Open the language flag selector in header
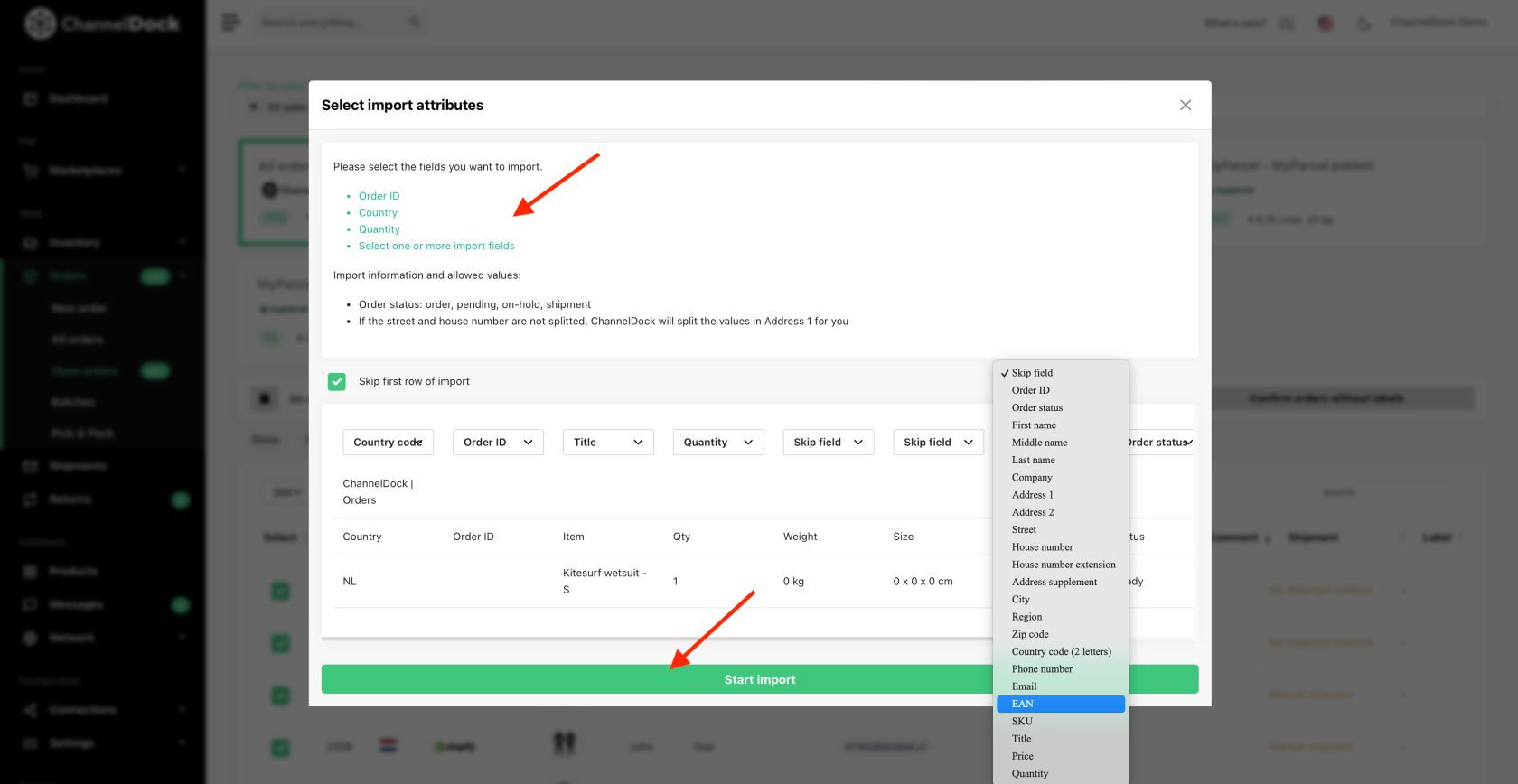Viewport: 1518px width, 784px height. click(x=1326, y=23)
